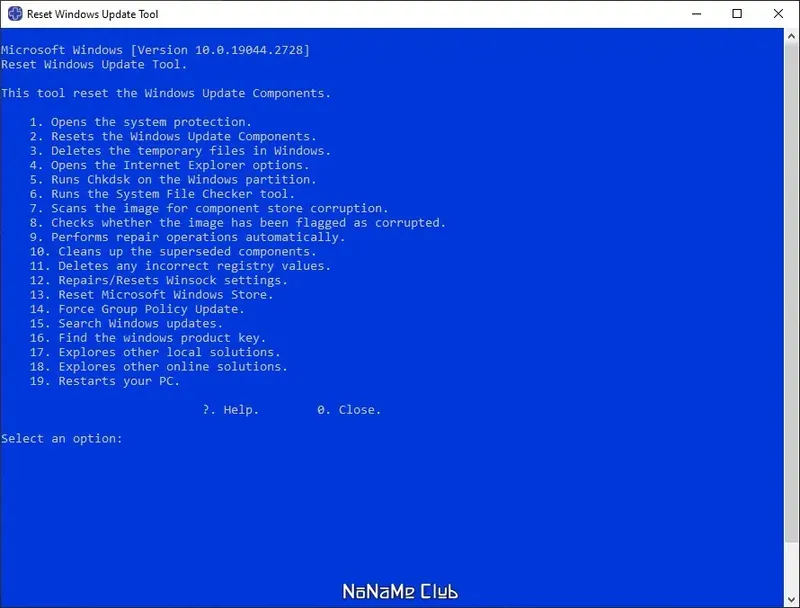This screenshot has height=608, width=800.
Task: Click option 19 'Restarts your PC.'
Action: click(x=105, y=381)
